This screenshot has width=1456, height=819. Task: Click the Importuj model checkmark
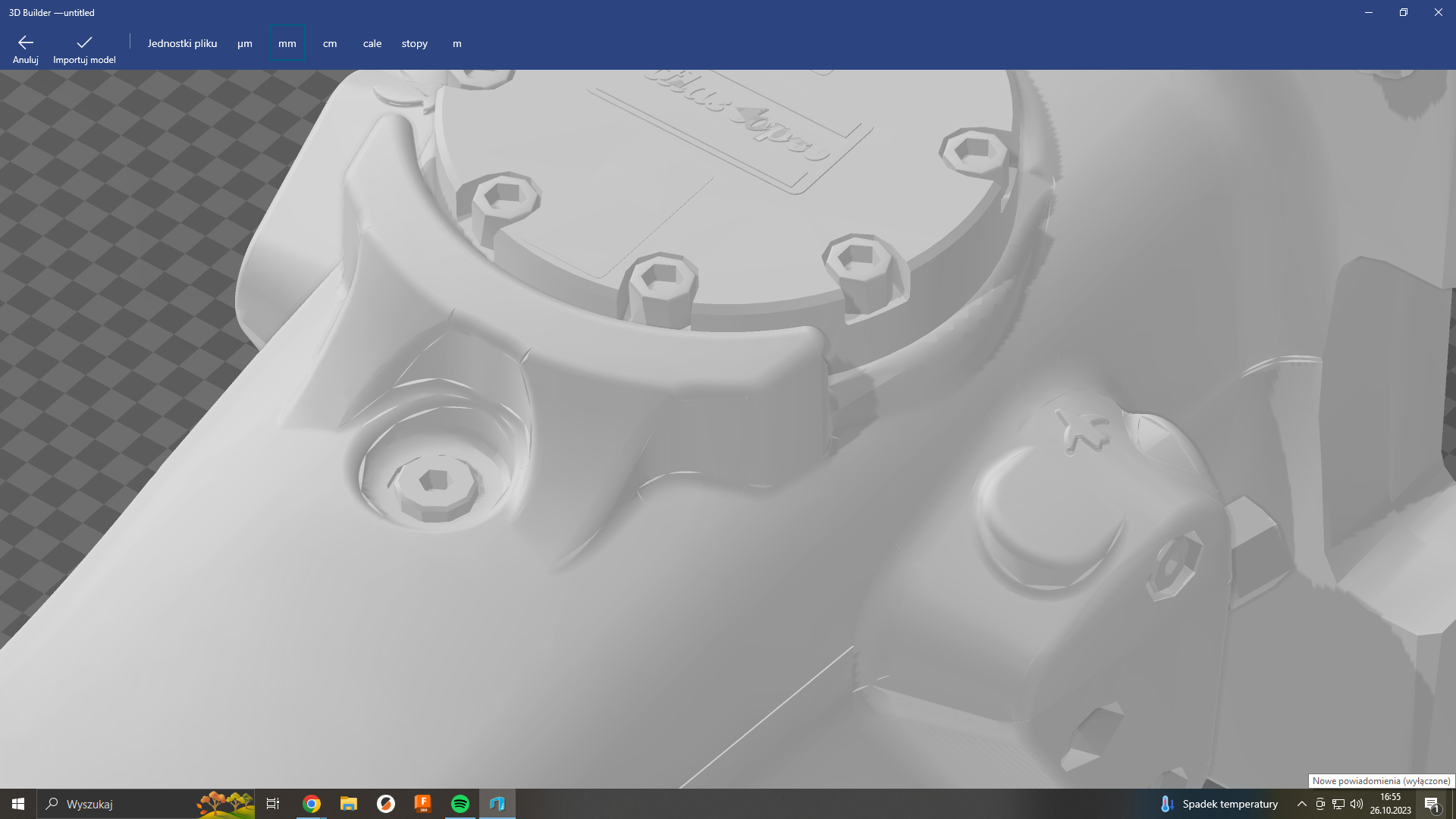click(84, 49)
